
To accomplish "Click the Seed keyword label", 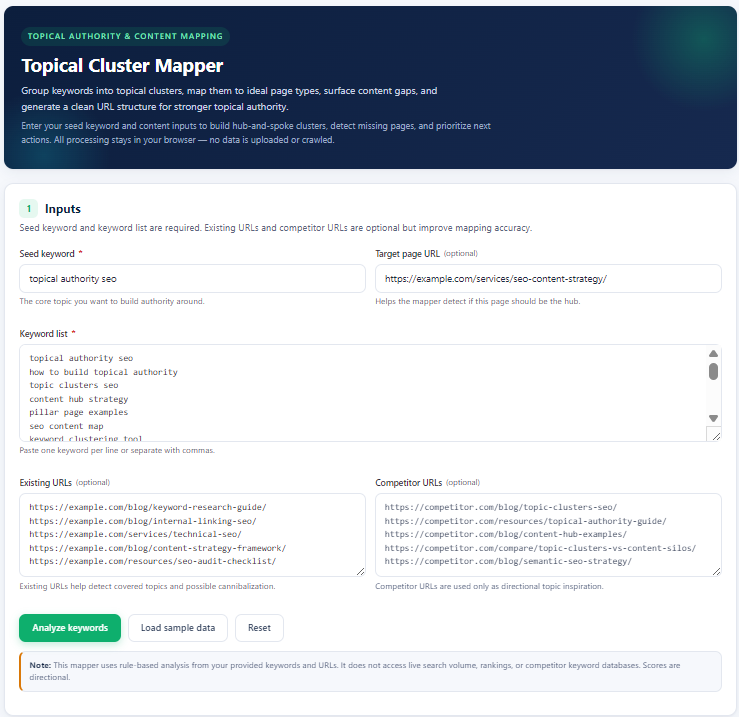I will [47, 254].
